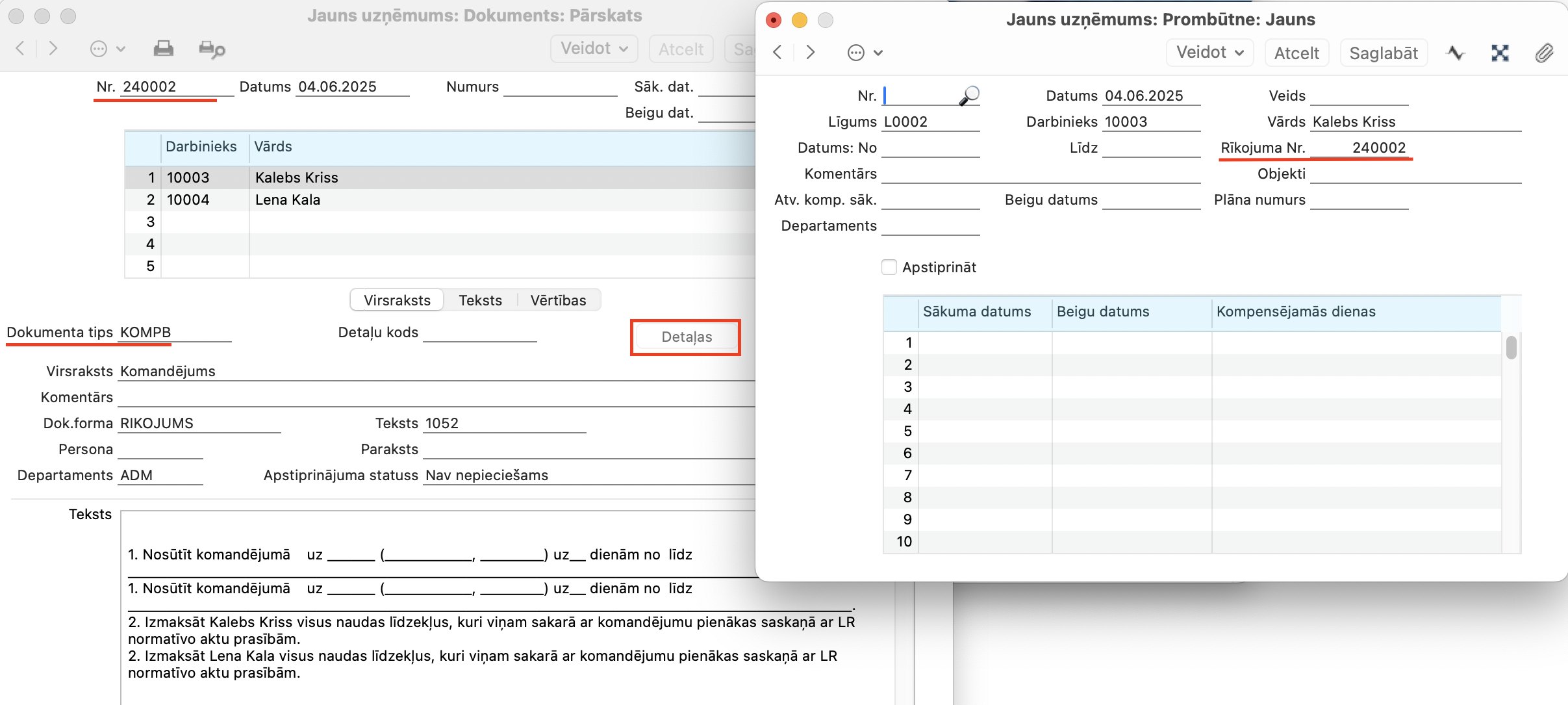Switch to the Teksti tab
This screenshot has height=705, width=1568.
click(x=480, y=300)
